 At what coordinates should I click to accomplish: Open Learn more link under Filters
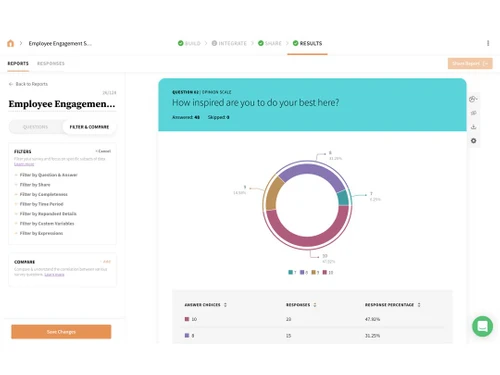click(x=24, y=164)
